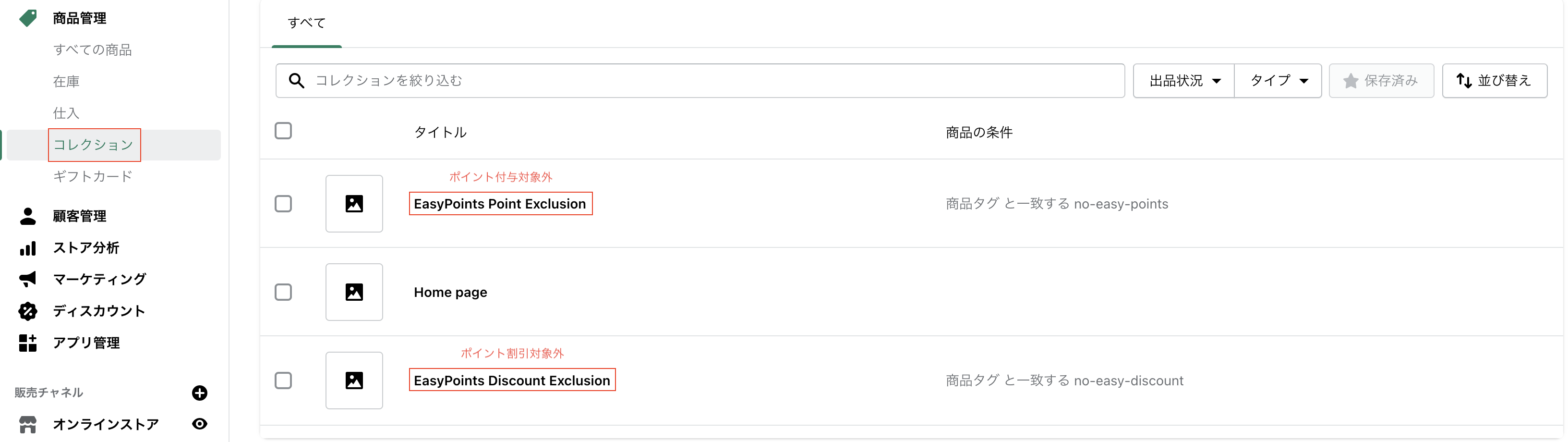Open the EasyPoints Discount Exclusion collection
Screen dimensions: 1568x442
pyautogui.click(x=512, y=381)
